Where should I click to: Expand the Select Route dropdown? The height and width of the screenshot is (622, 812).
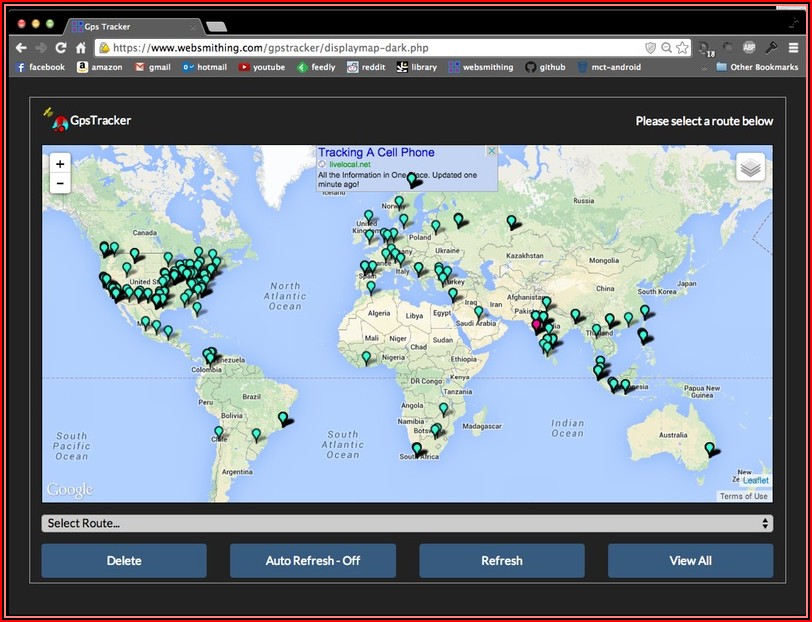click(x=407, y=523)
